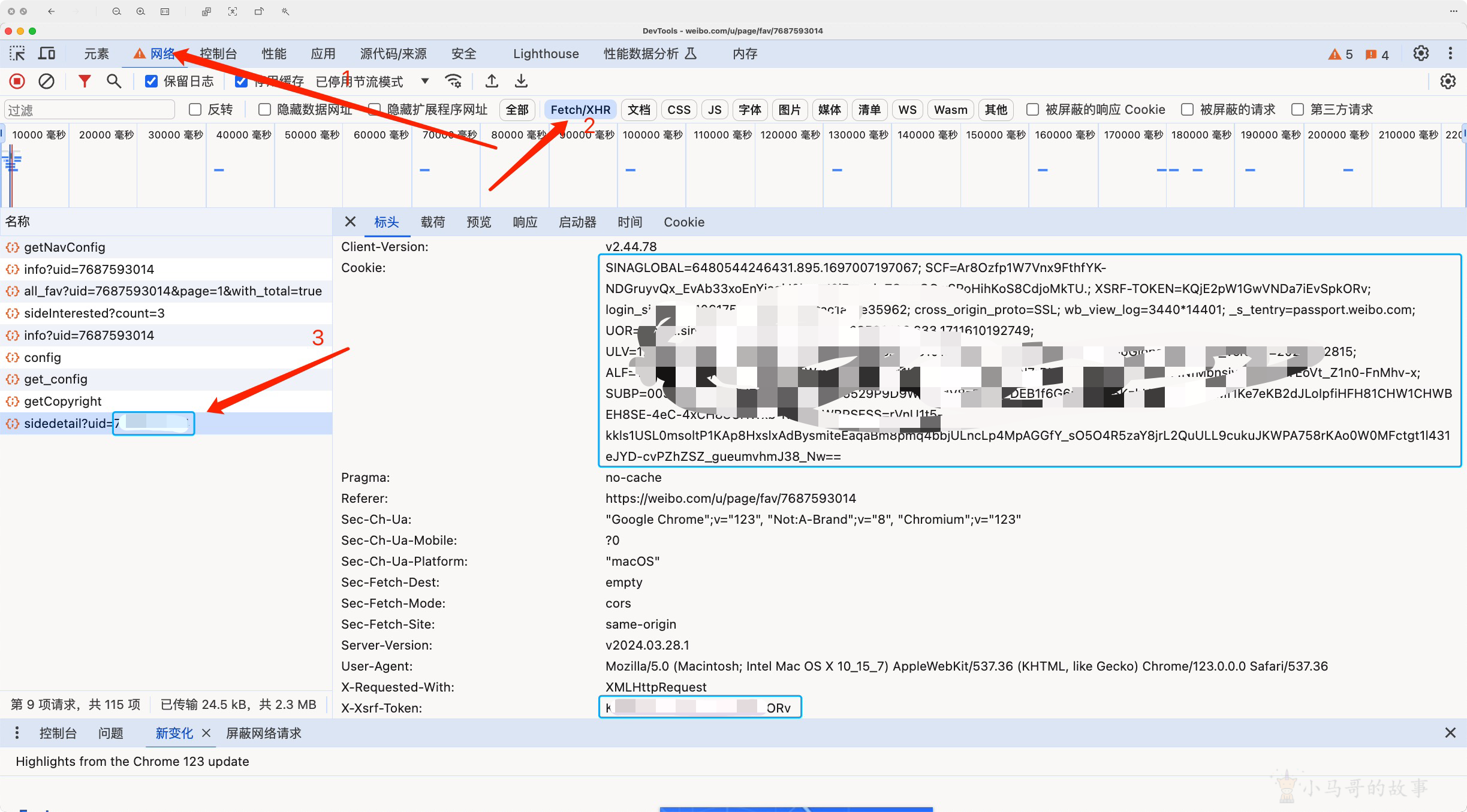Close the bottom drawer panel
Image resolution: width=1467 pixels, height=812 pixels.
click(x=1450, y=732)
